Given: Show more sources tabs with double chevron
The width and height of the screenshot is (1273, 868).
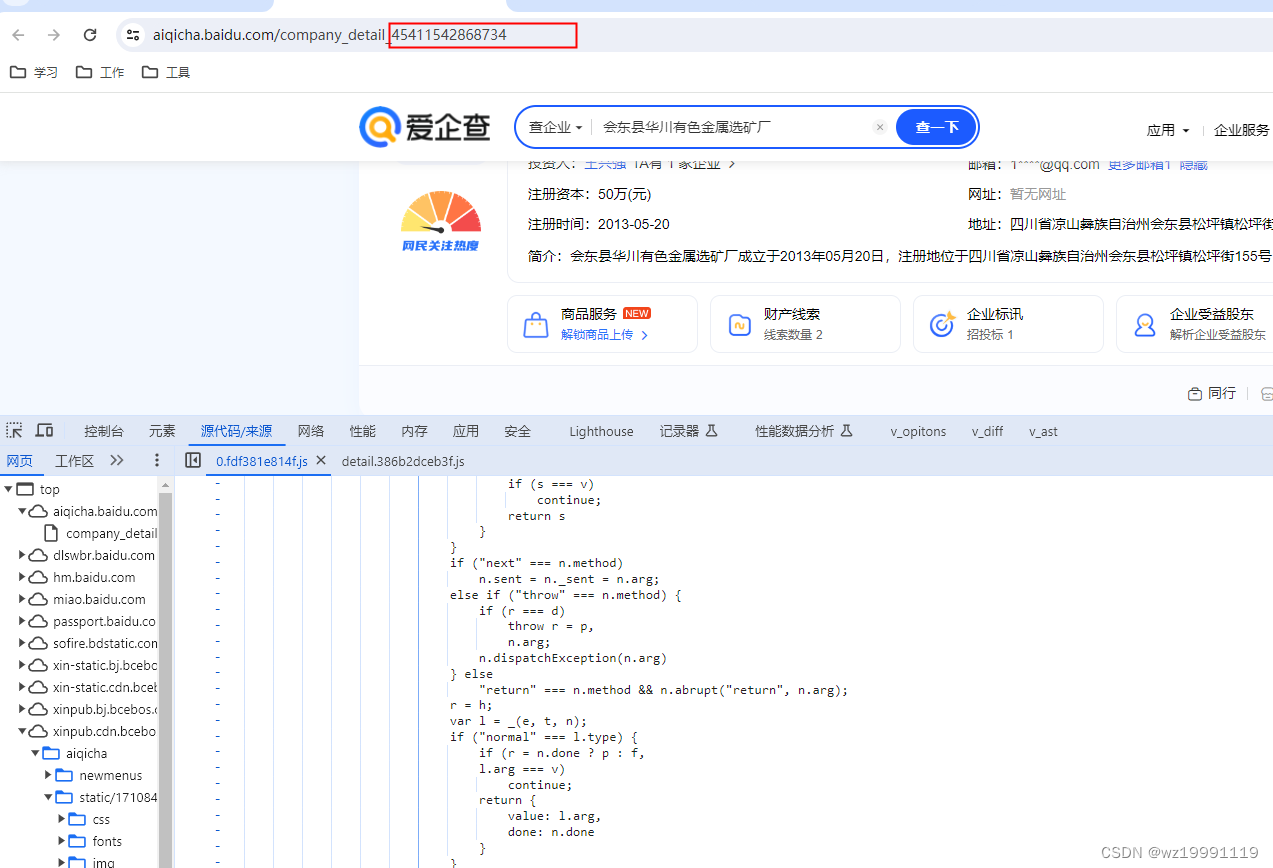Looking at the screenshot, I should pyautogui.click(x=117, y=460).
